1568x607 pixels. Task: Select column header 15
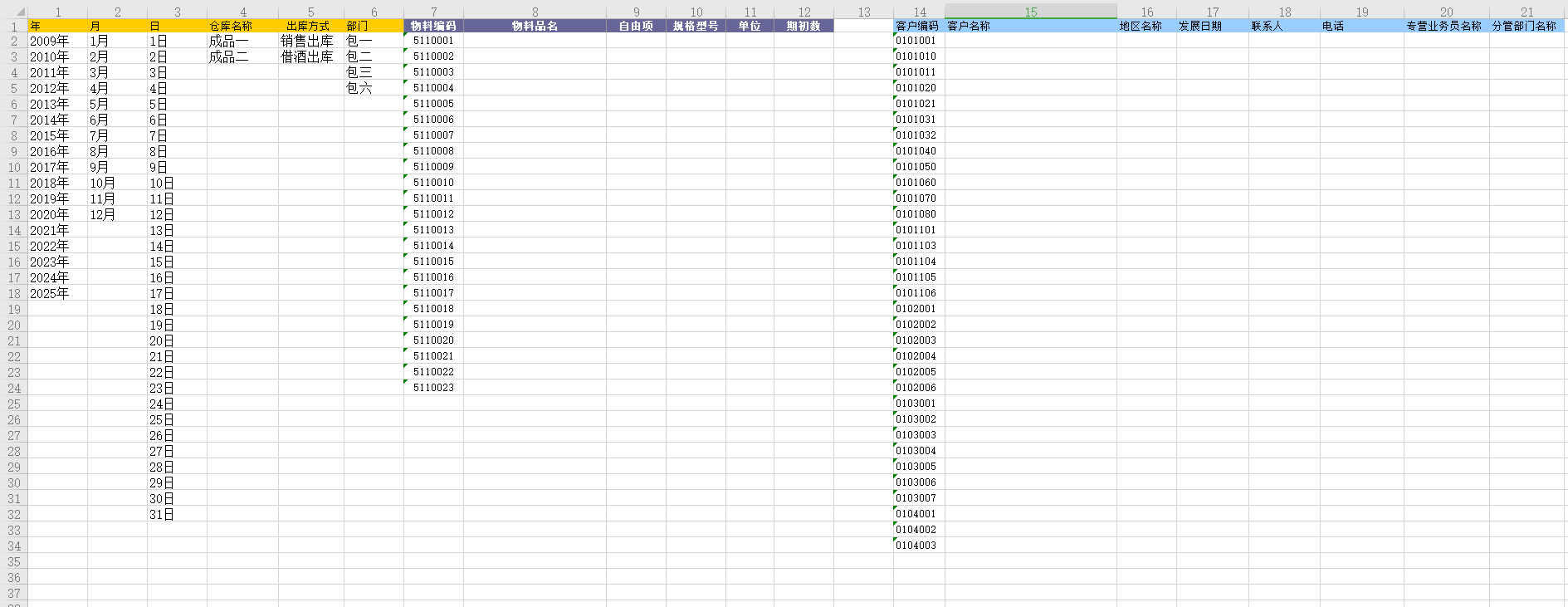click(1031, 12)
